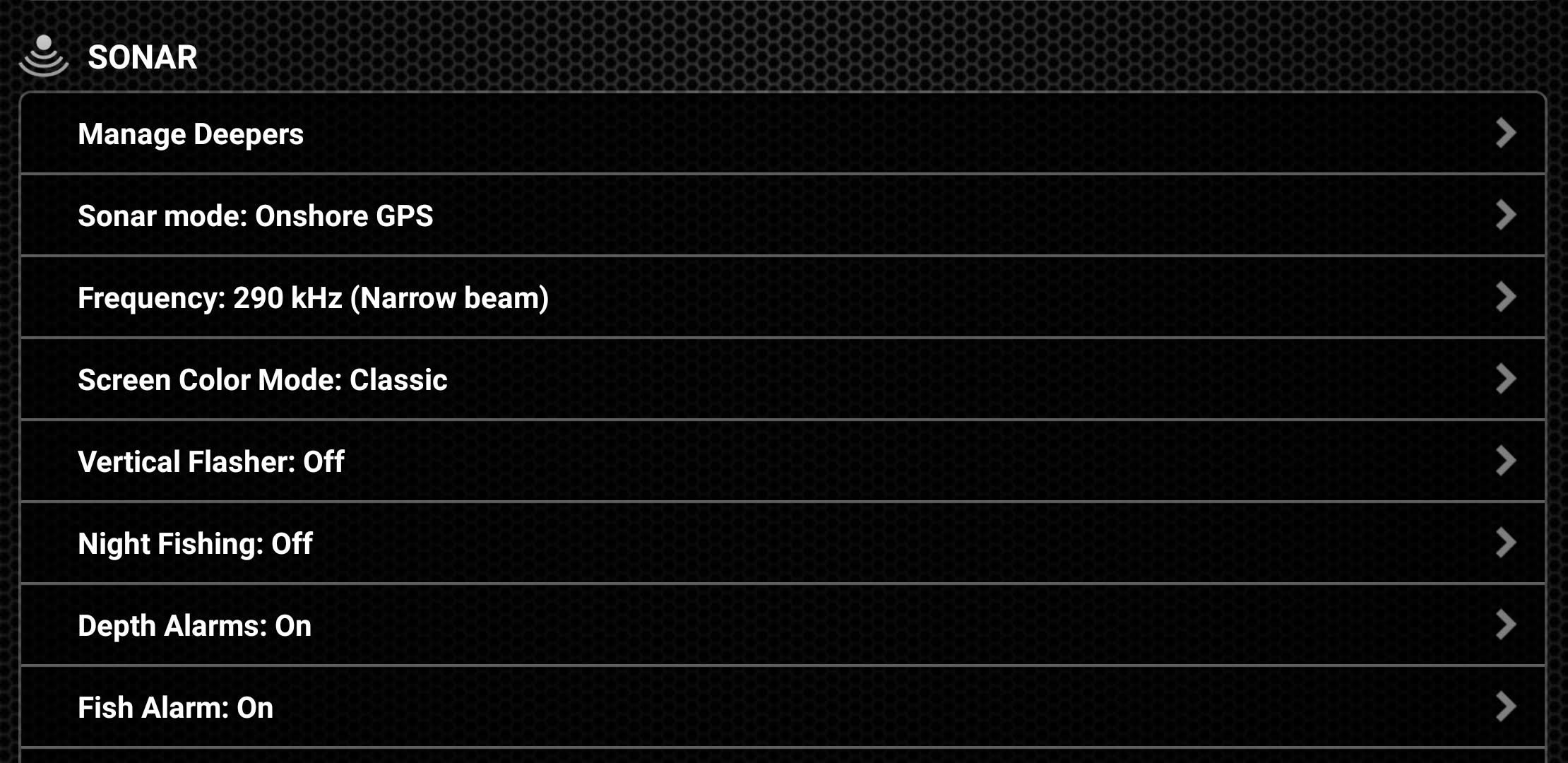Enable the Night Fishing option
This screenshot has width=1568, height=763.
point(195,544)
